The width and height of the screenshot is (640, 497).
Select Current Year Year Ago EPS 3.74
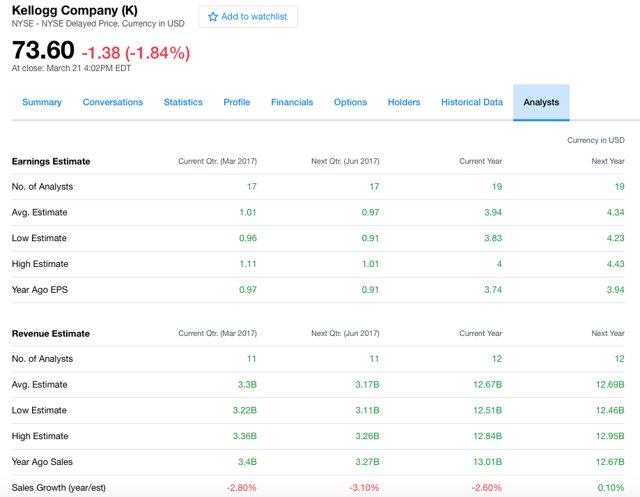(493, 290)
